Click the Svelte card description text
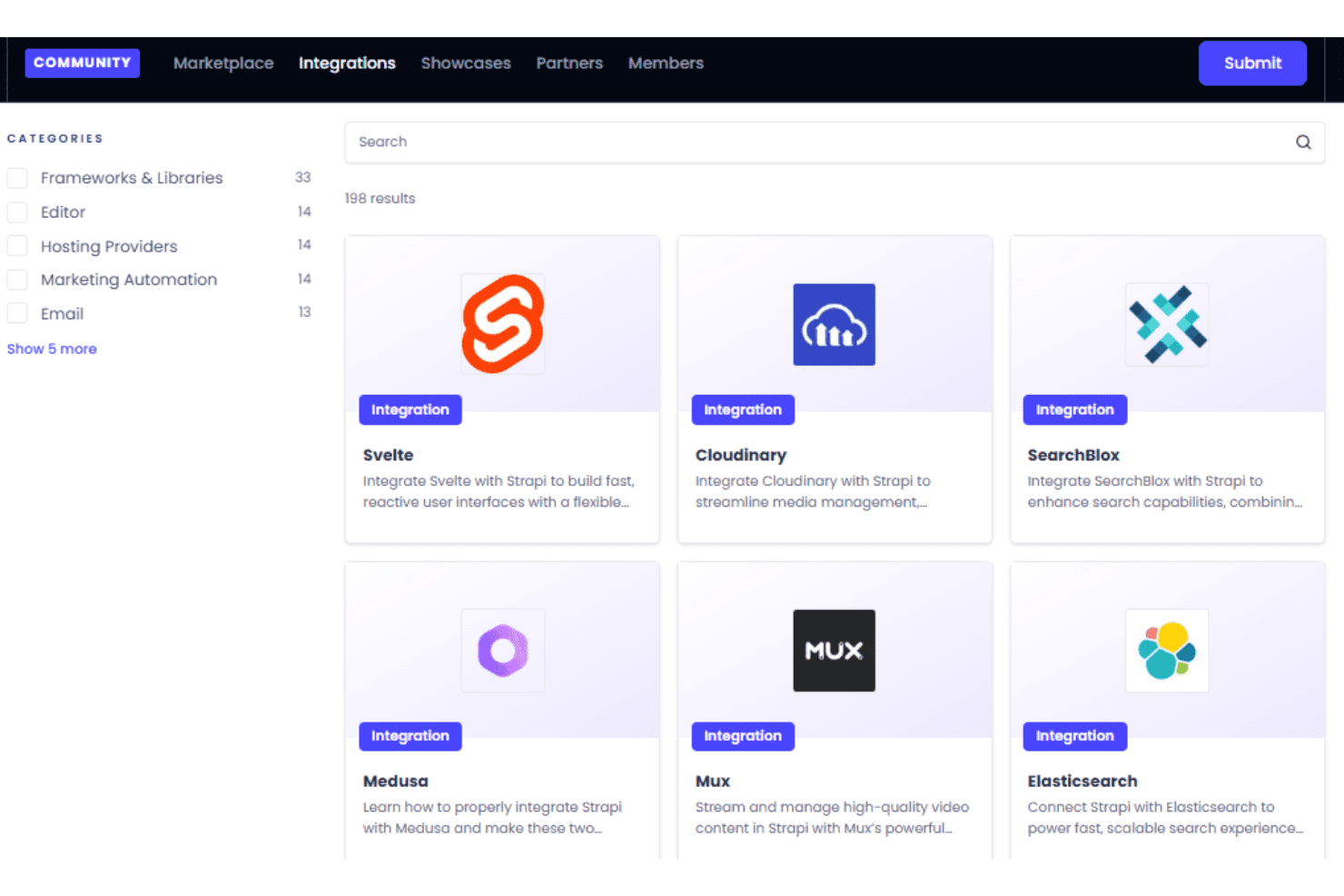 click(x=499, y=491)
